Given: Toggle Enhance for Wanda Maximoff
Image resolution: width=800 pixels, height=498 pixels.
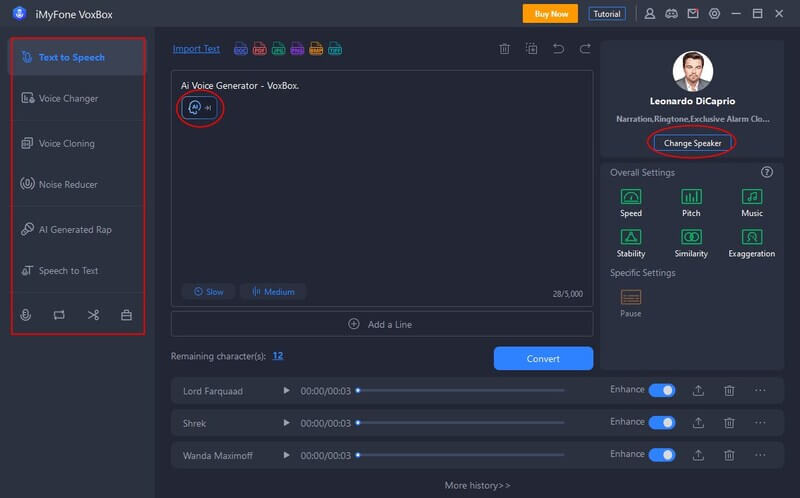Looking at the screenshot, I should pyautogui.click(x=662, y=455).
